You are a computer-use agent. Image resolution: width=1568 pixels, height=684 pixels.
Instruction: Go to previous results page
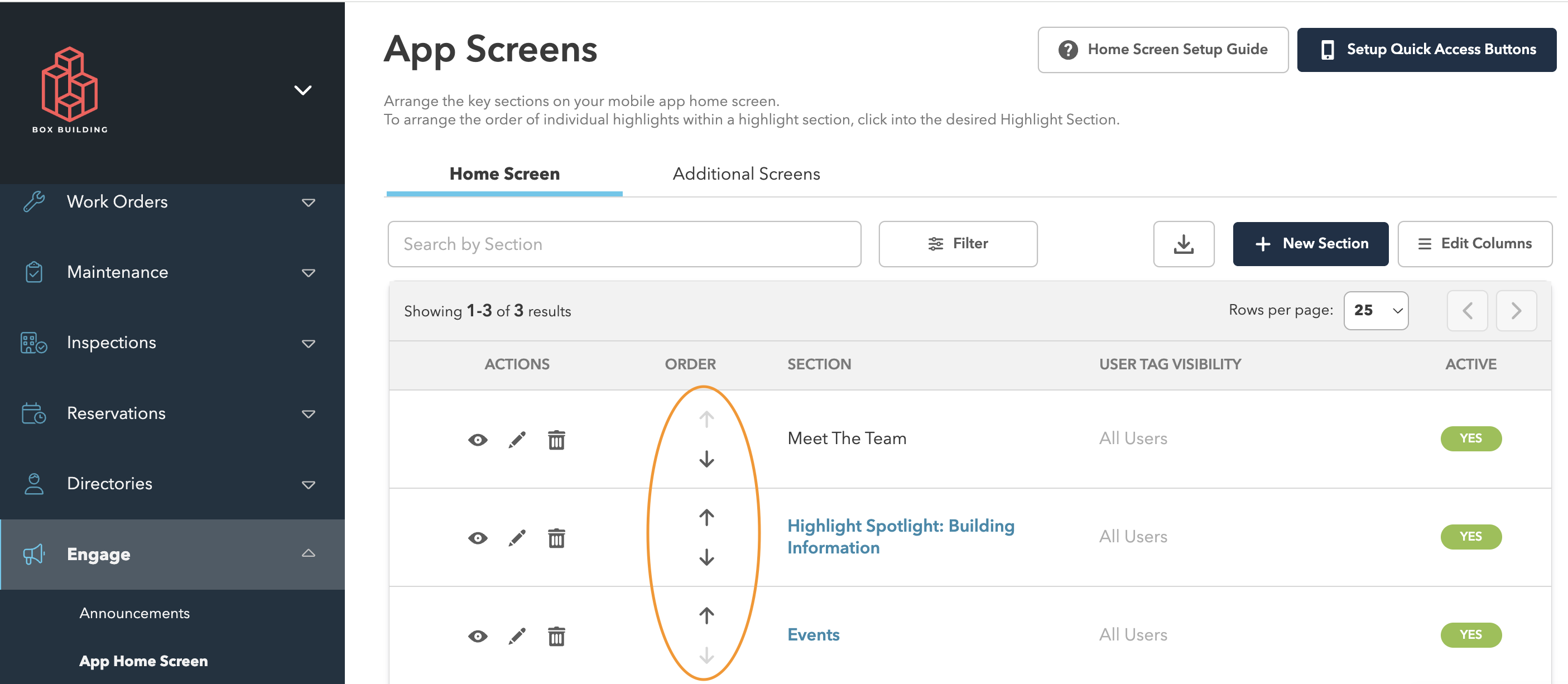tap(1468, 310)
